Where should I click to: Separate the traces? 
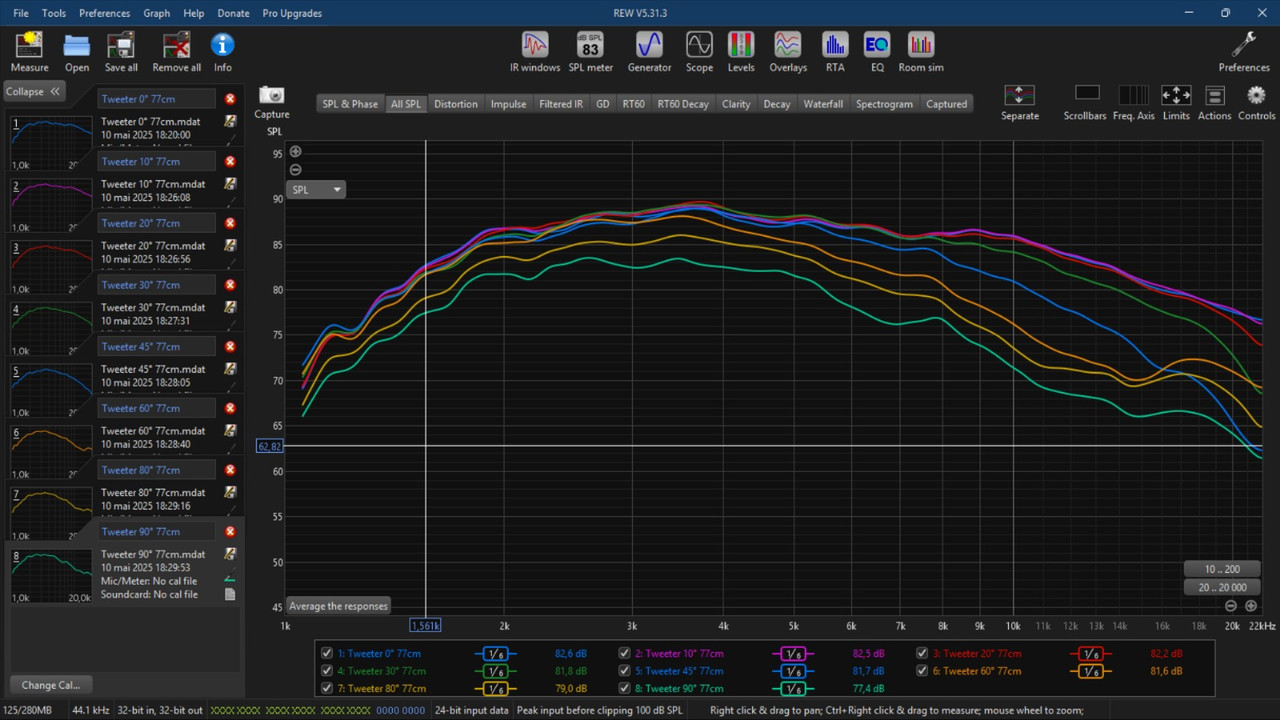(x=1019, y=102)
